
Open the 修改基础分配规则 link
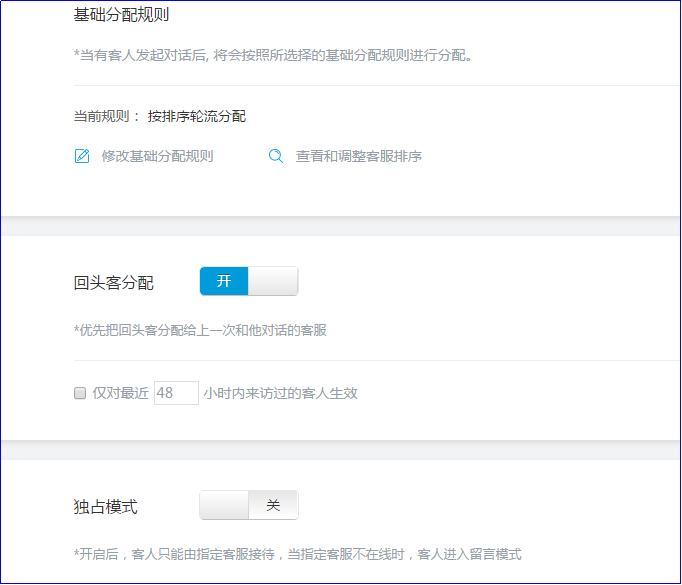pyautogui.click(x=157, y=156)
